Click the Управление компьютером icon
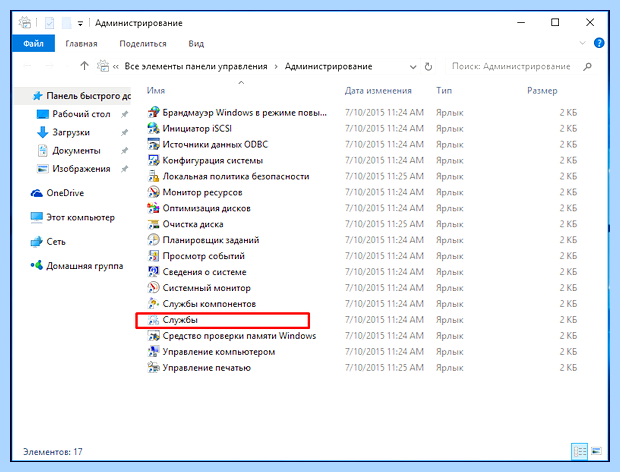This screenshot has width=620, height=472. [153, 351]
